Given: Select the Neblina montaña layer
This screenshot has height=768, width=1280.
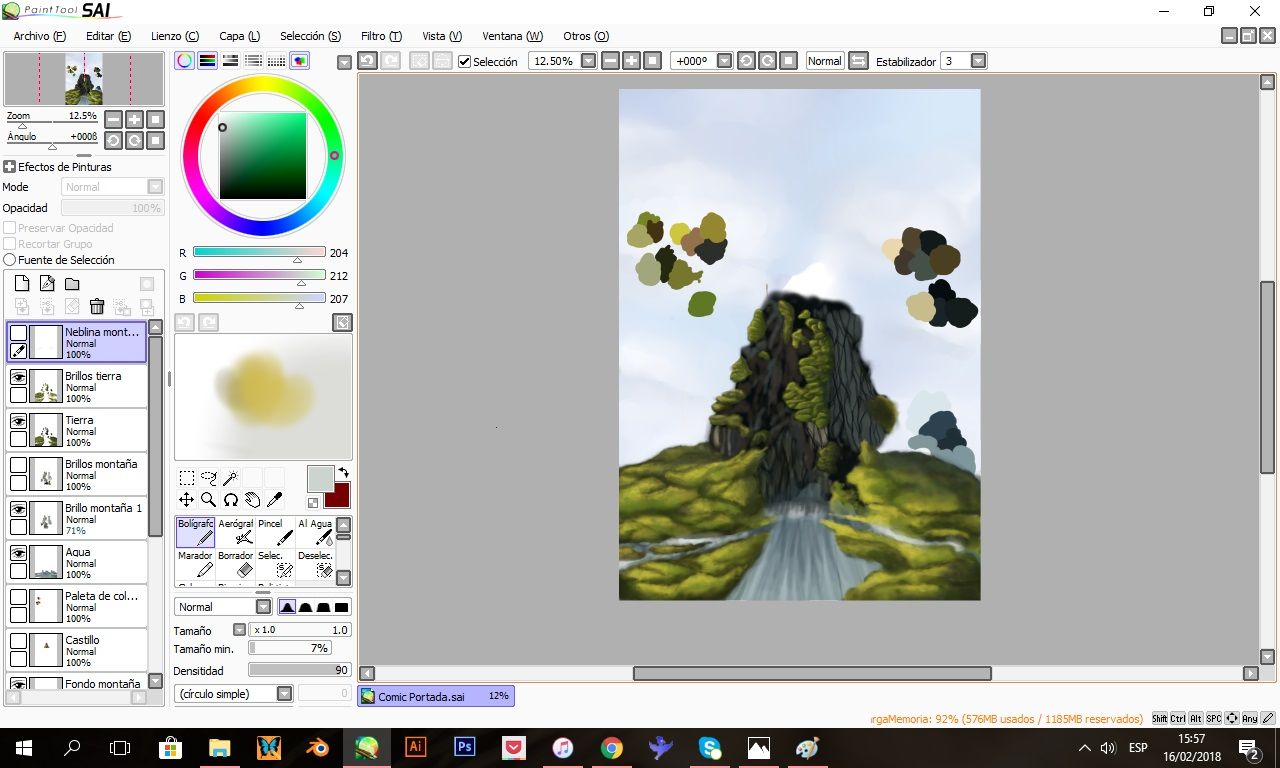Looking at the screenshot, I should click(77, 342).
